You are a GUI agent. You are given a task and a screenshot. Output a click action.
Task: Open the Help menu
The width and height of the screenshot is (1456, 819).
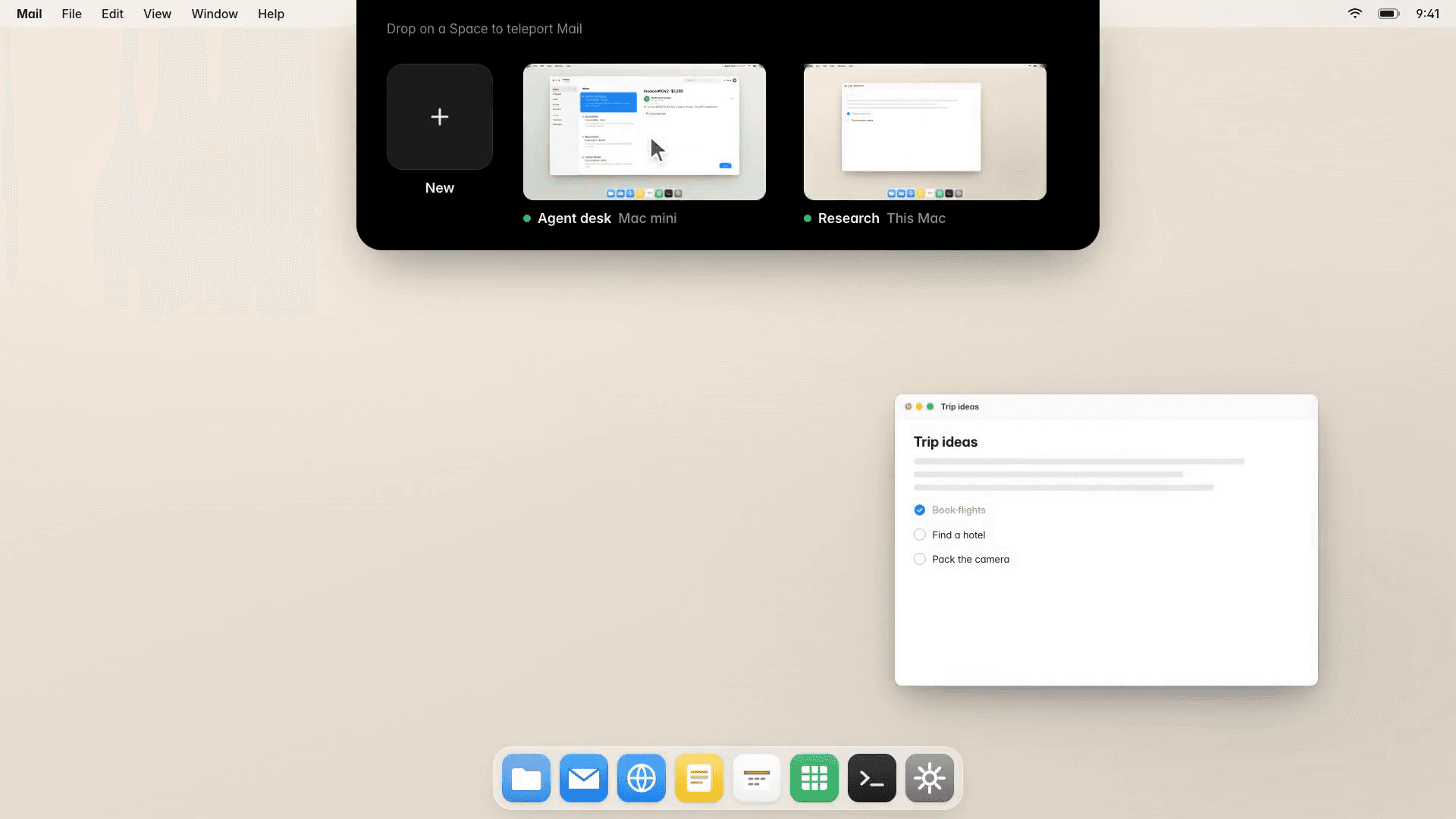(x=271, y=14)
